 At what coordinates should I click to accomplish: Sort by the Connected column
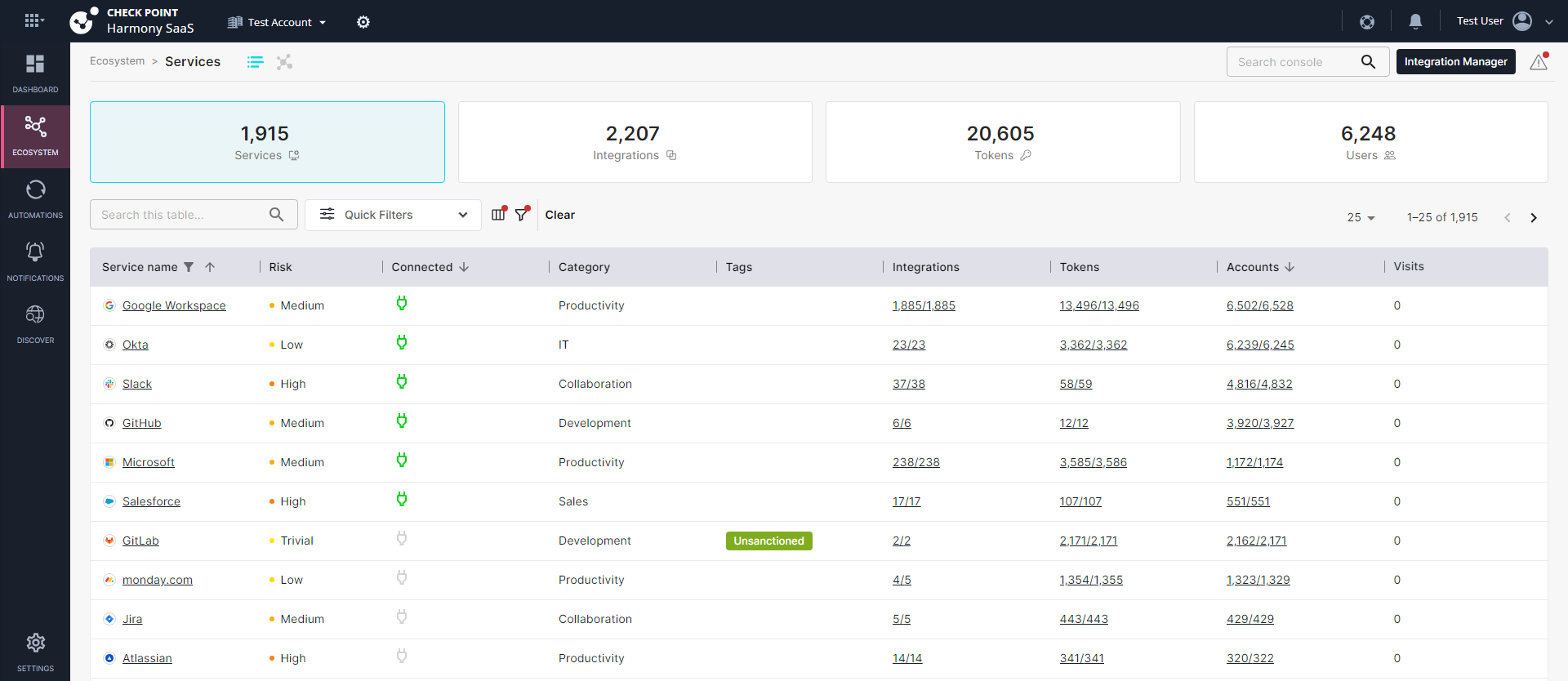pos(430,267)
